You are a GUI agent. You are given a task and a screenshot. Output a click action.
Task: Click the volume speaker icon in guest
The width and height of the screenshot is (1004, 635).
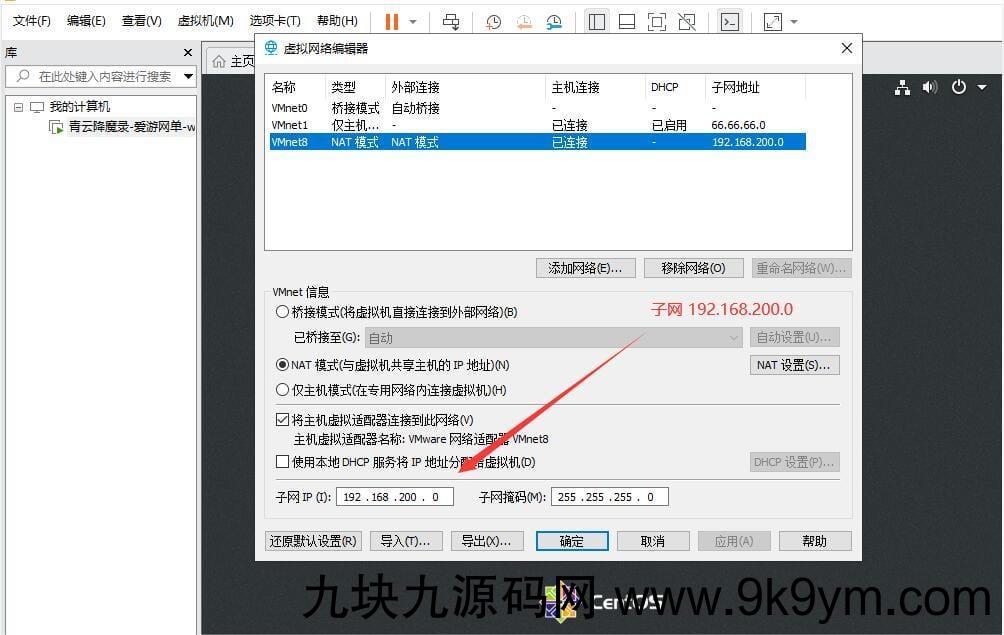click(x=930, y=87)
